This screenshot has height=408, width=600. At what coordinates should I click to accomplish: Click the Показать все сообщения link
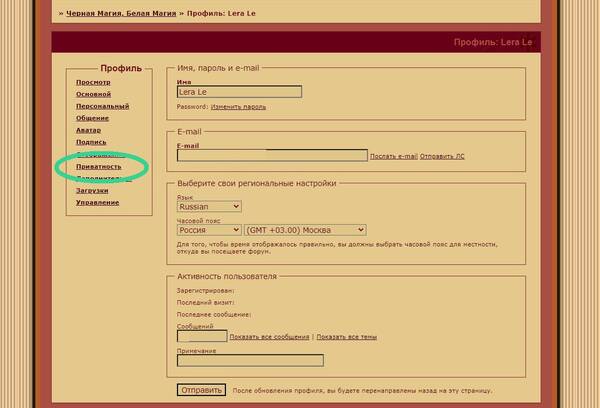(270, 337)
